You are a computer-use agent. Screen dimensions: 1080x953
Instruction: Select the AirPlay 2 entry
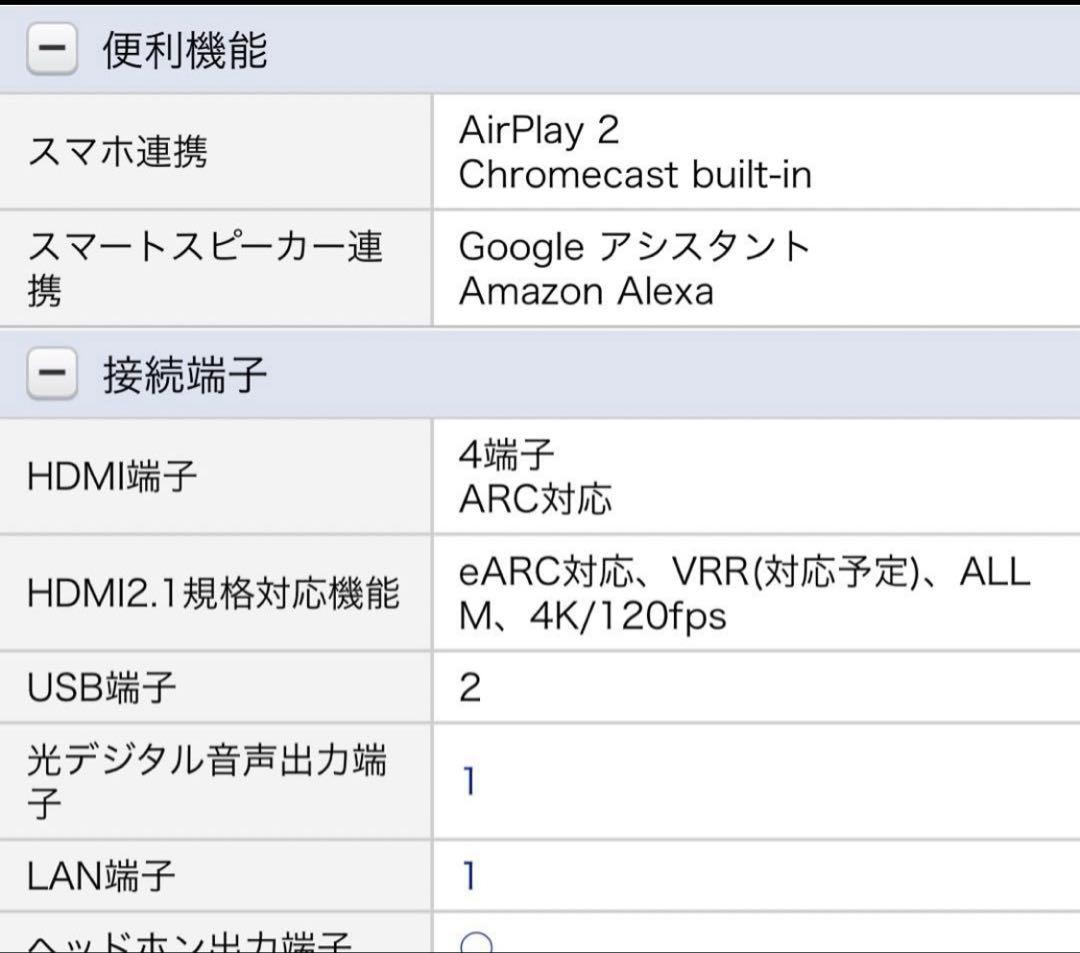(x=539, y=131)
